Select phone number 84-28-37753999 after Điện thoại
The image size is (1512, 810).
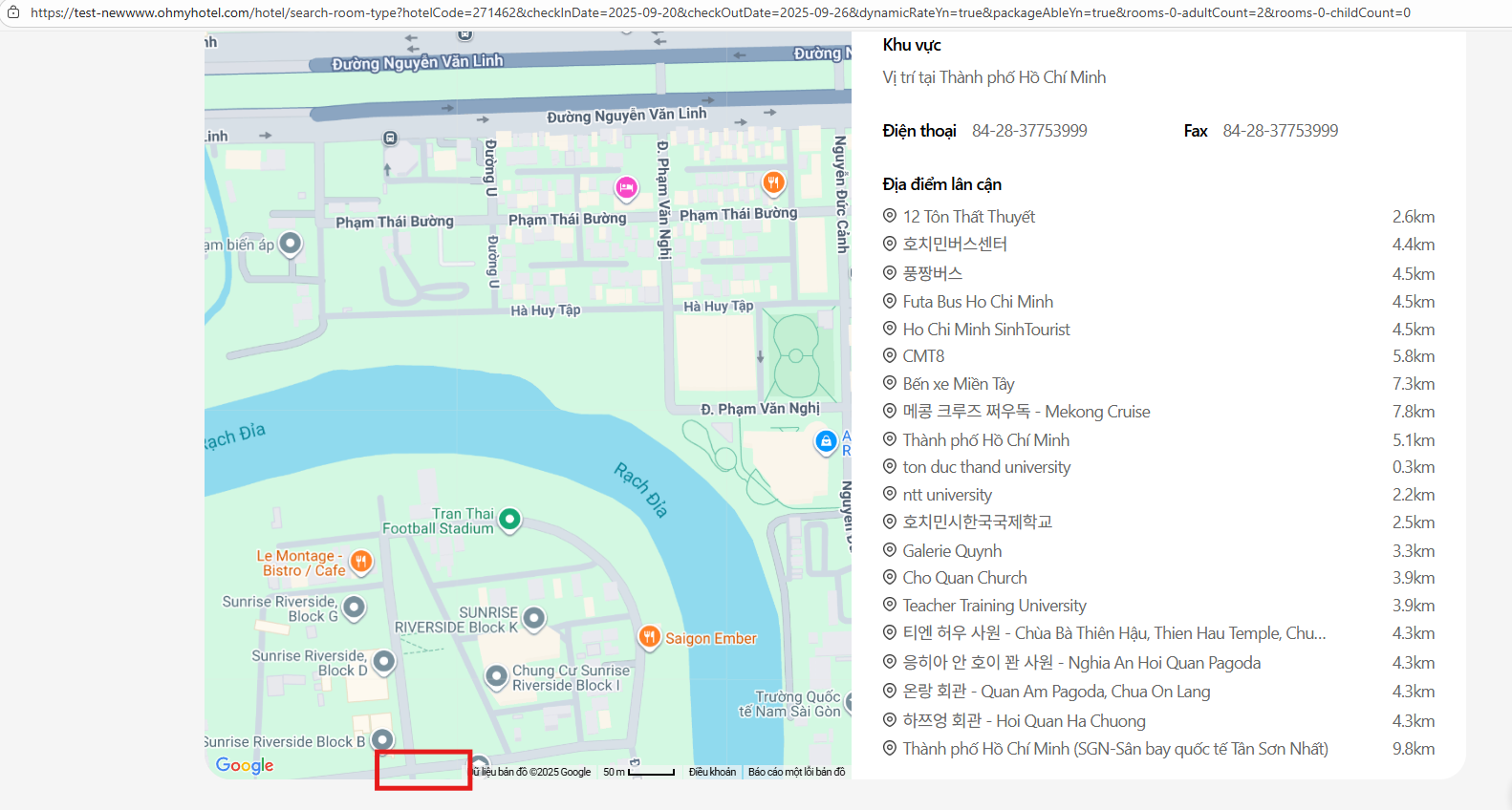pyautogui.click(x=1029, y=131)
